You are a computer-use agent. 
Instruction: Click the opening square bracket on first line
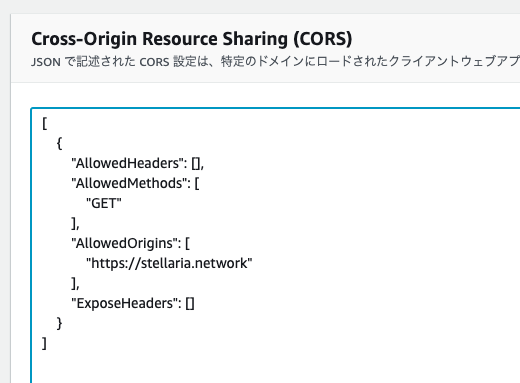pyautogui.click(x=45, y=124)
